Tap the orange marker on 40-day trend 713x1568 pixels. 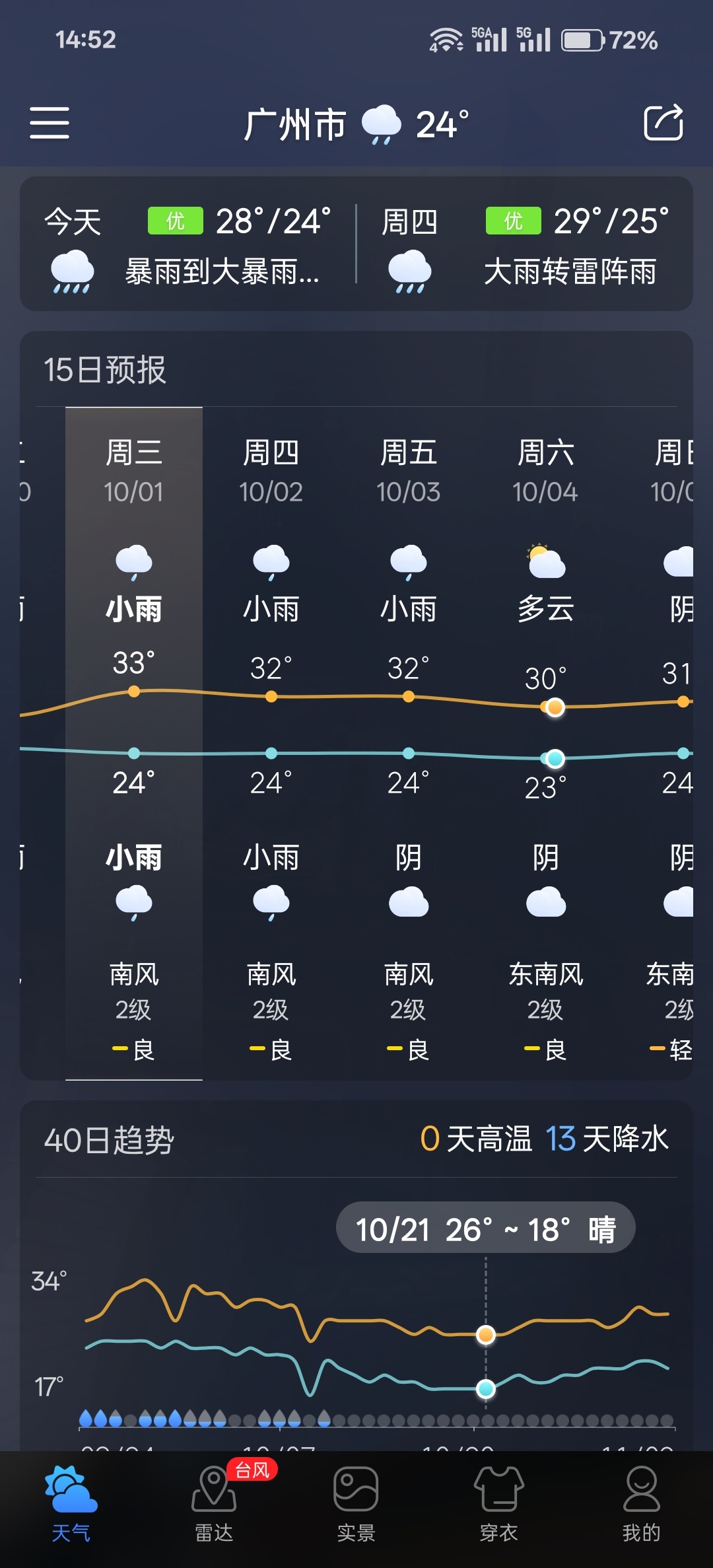(486, 1335)
